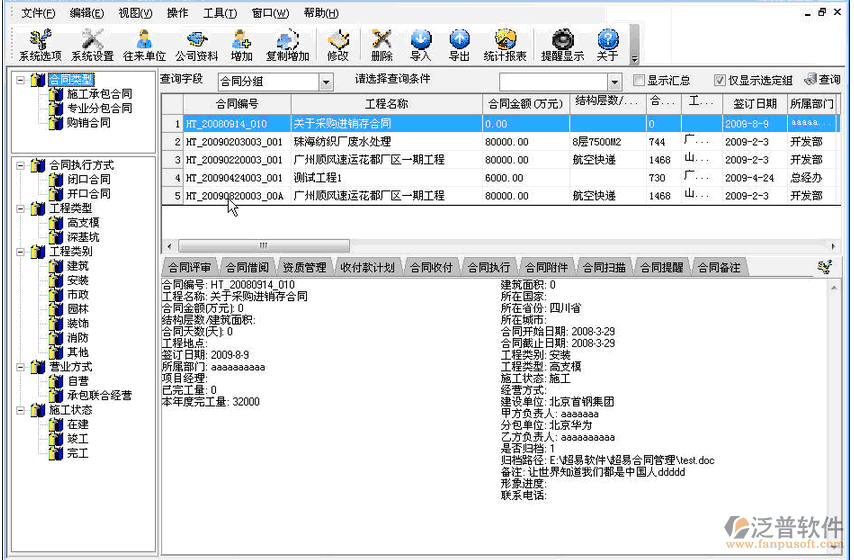Open the 系统选项 toolbar icon

click(40, 40)
